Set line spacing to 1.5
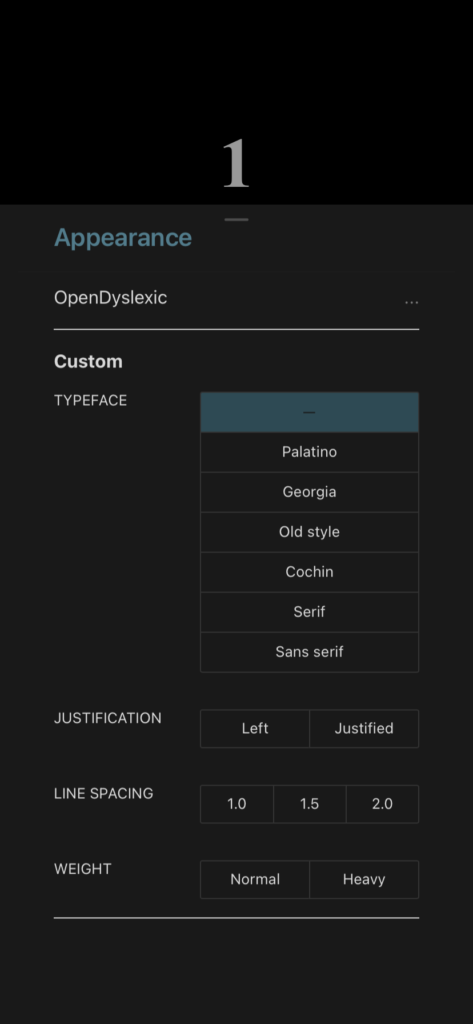Screen dimensions: 473x1024 click(309, 804)
